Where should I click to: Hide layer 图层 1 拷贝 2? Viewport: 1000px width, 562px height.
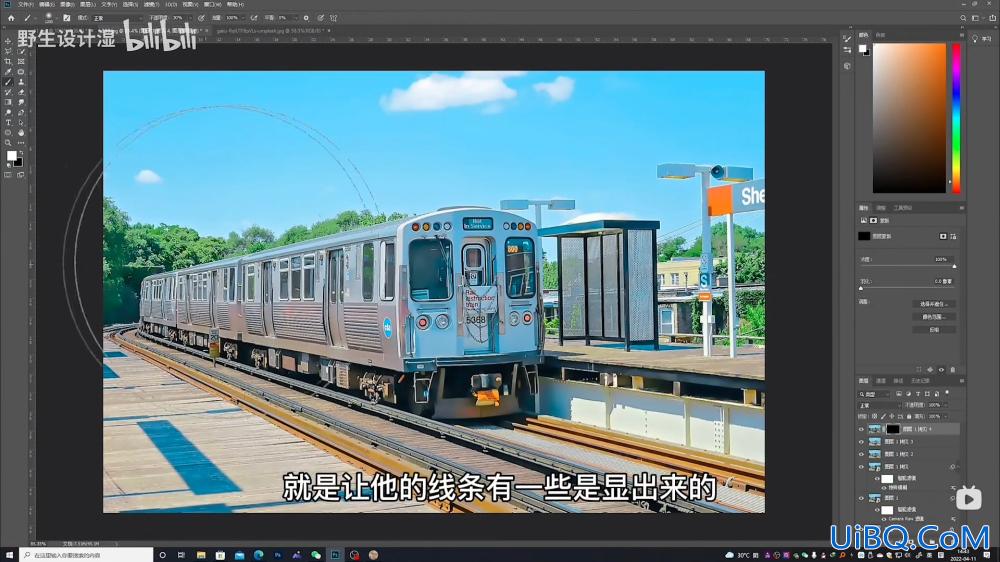[861, 454]
